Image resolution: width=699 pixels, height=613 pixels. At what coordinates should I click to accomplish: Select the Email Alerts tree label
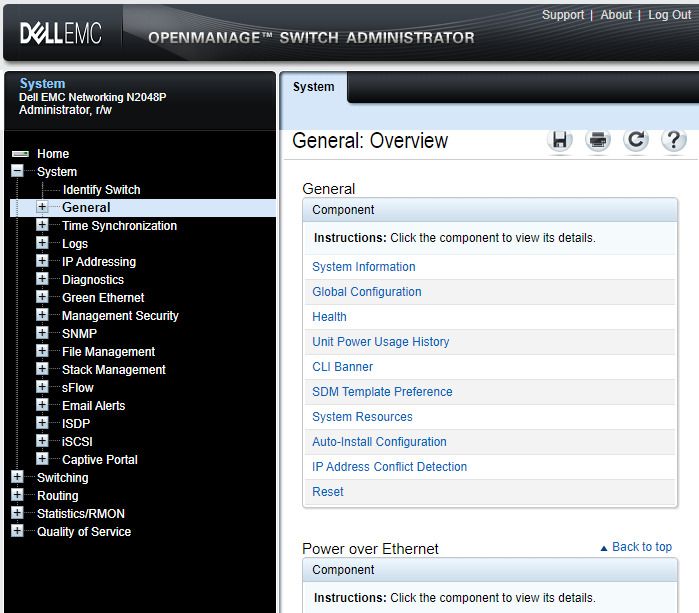(x=94, y=406)
